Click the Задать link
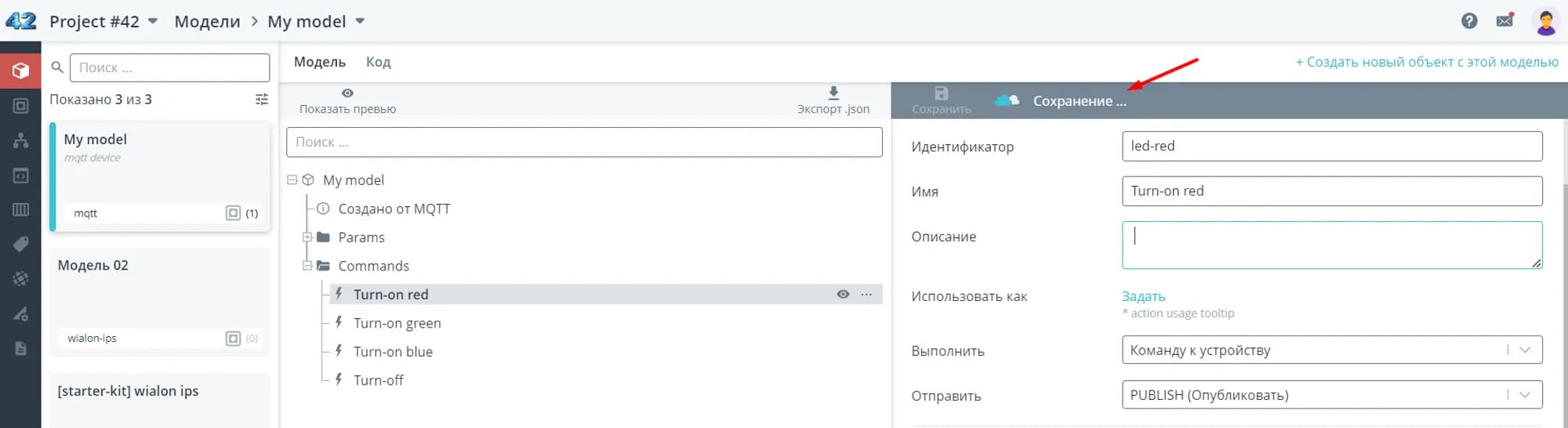Screen dimensions: 1568x428 (1143, 296)
